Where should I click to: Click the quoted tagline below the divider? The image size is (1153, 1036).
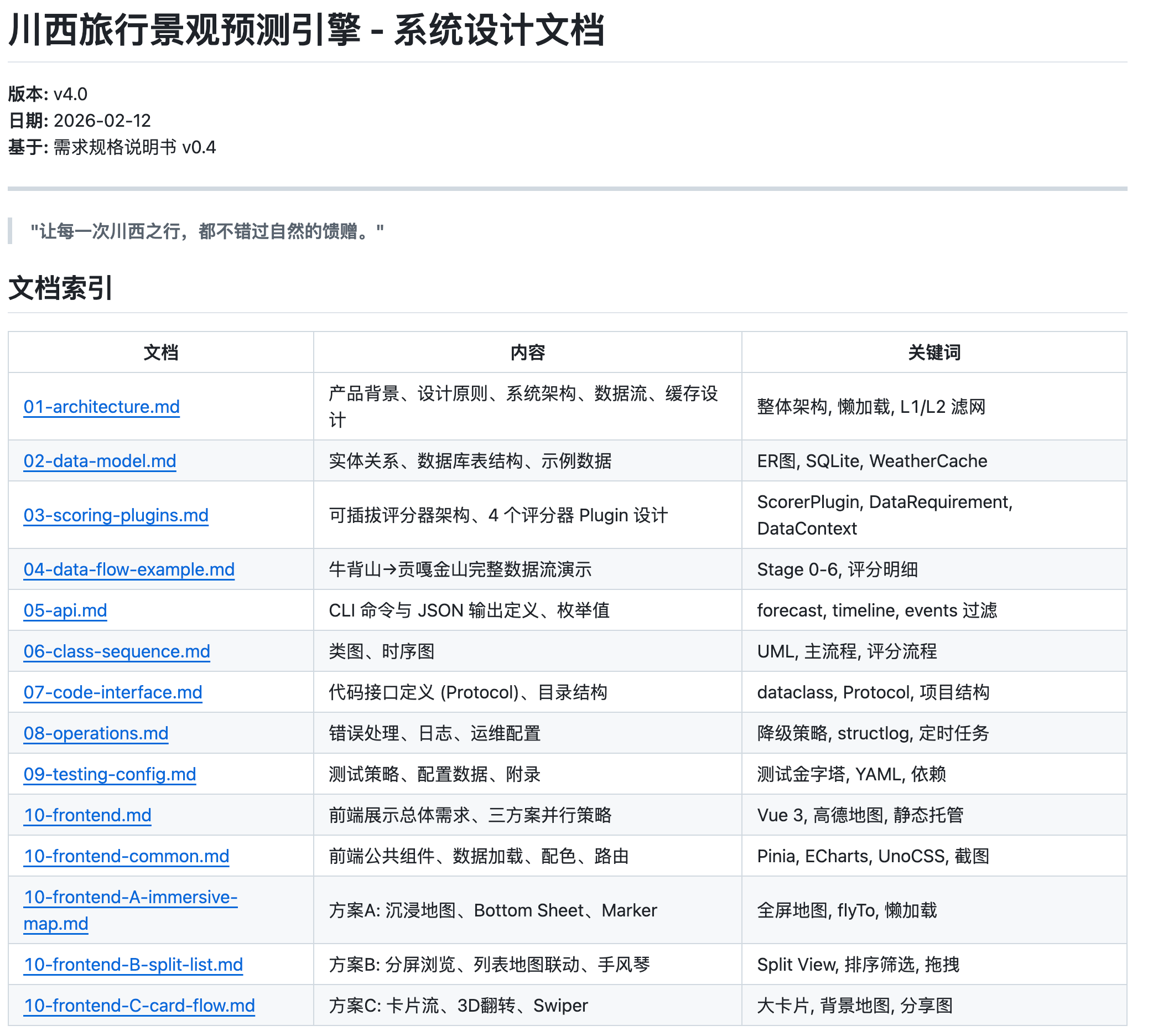(207, 230)
